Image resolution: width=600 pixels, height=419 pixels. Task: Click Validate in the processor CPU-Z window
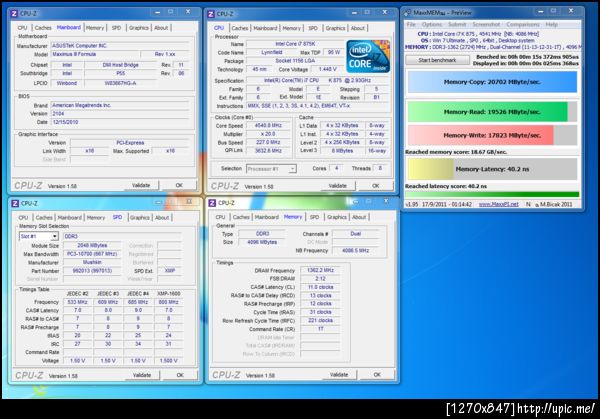click(338, 186)
